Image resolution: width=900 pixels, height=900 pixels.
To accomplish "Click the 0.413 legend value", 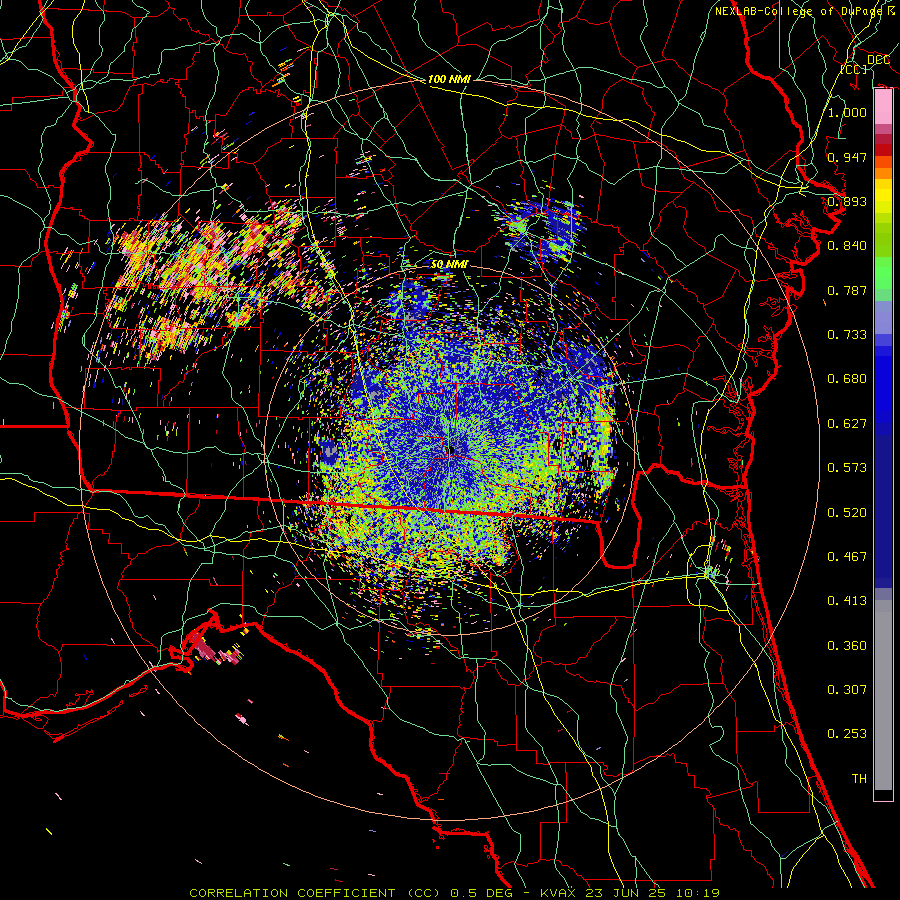I will [847, 601].
